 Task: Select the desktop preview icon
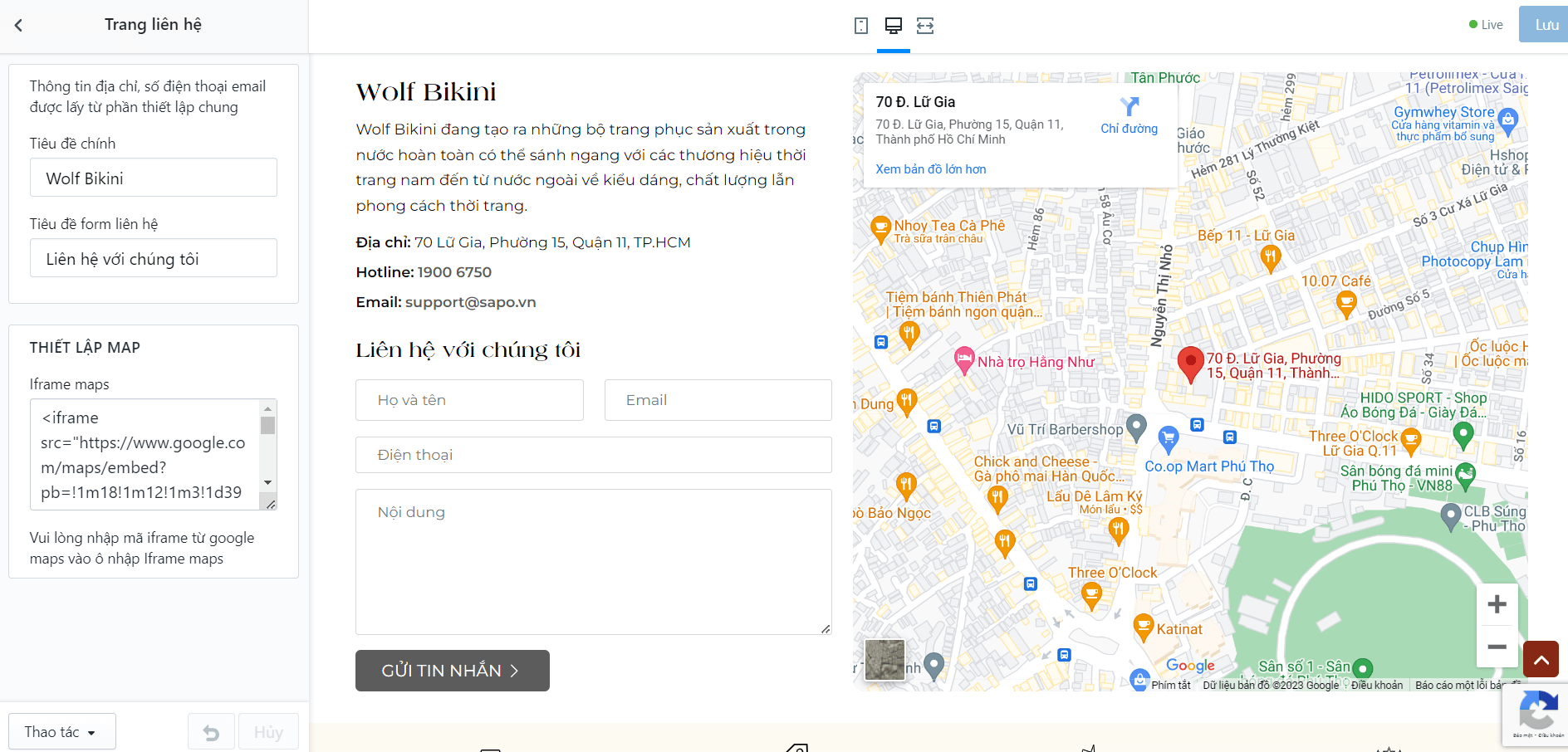coord(894,26)
